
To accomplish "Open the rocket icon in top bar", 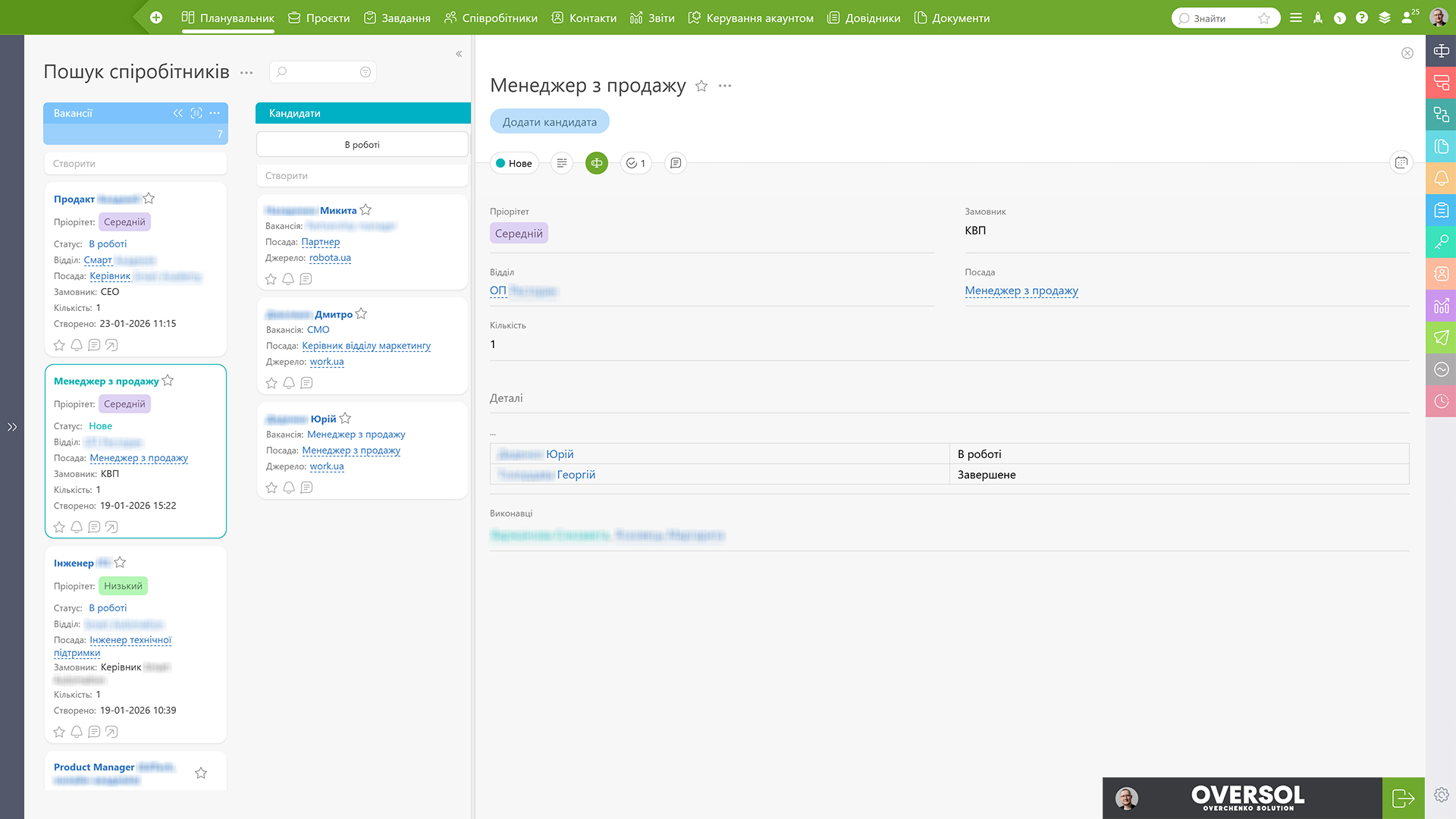I will (x=1318, y=17).
